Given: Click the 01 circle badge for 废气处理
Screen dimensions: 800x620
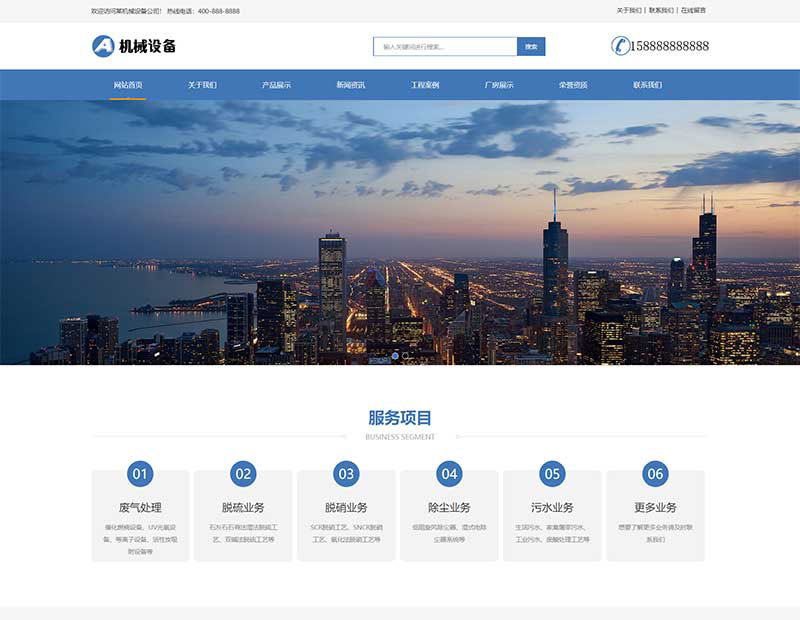Looking at the screenshot, I should pos(140,474).
